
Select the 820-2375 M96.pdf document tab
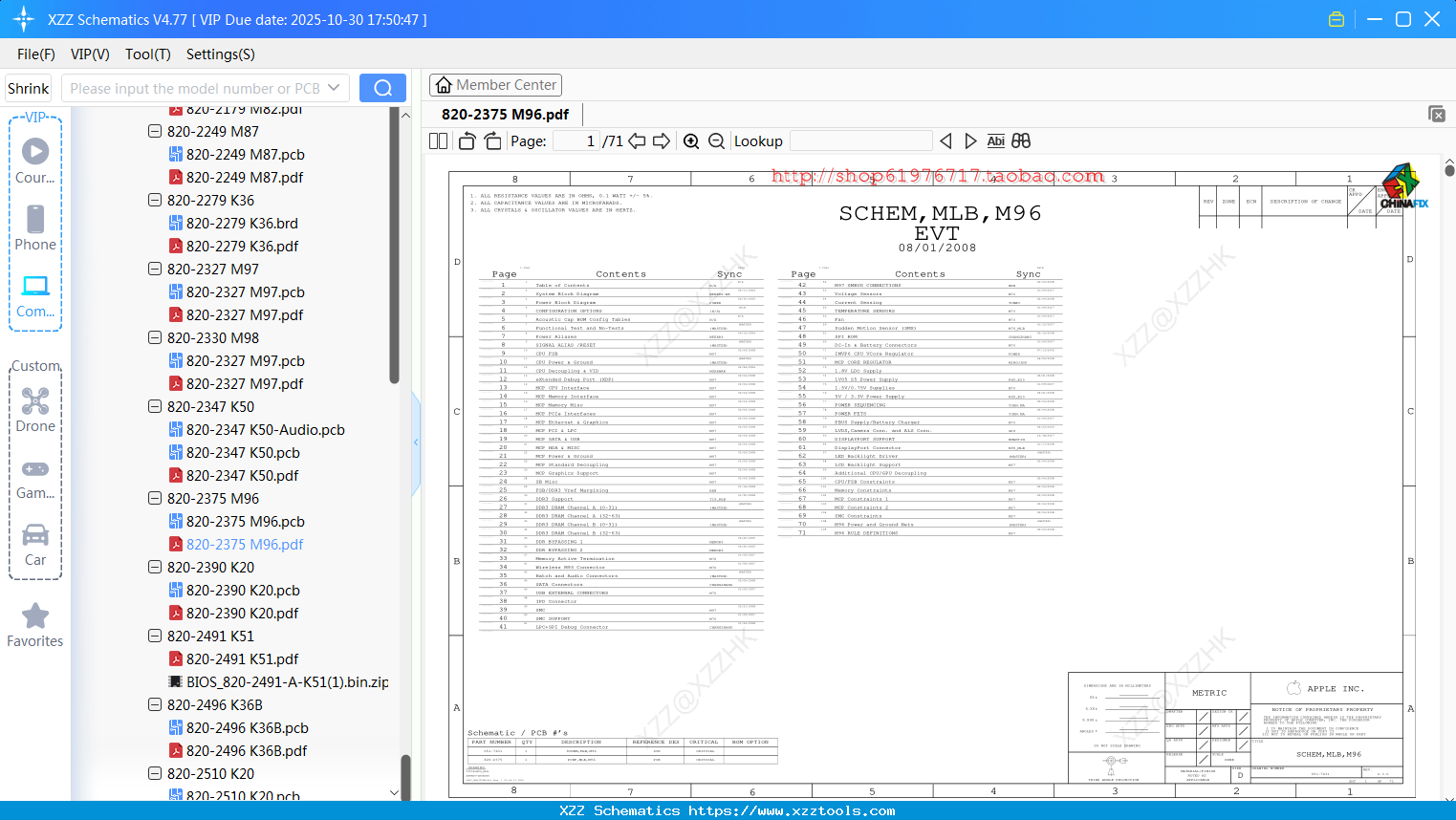click(505, 114)
